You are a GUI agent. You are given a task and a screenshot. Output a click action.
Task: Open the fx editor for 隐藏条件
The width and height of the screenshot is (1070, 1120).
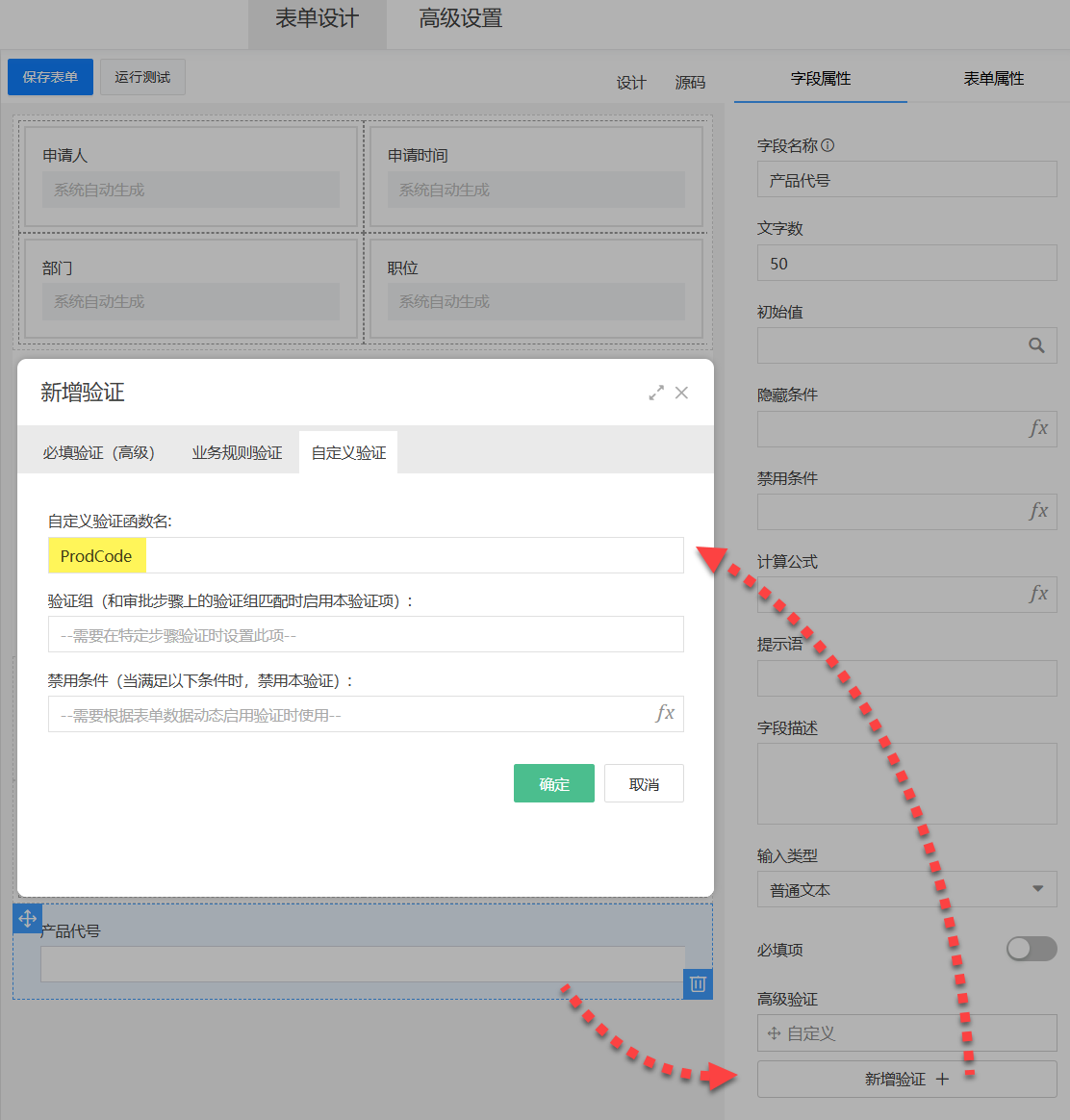point(1038,429)
